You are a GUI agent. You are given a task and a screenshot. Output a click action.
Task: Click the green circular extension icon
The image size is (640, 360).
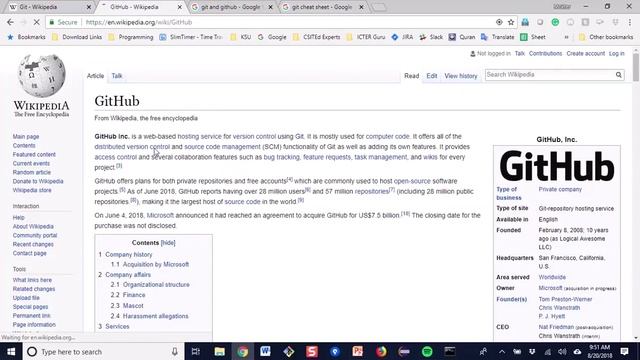click(x=555, y=22)
